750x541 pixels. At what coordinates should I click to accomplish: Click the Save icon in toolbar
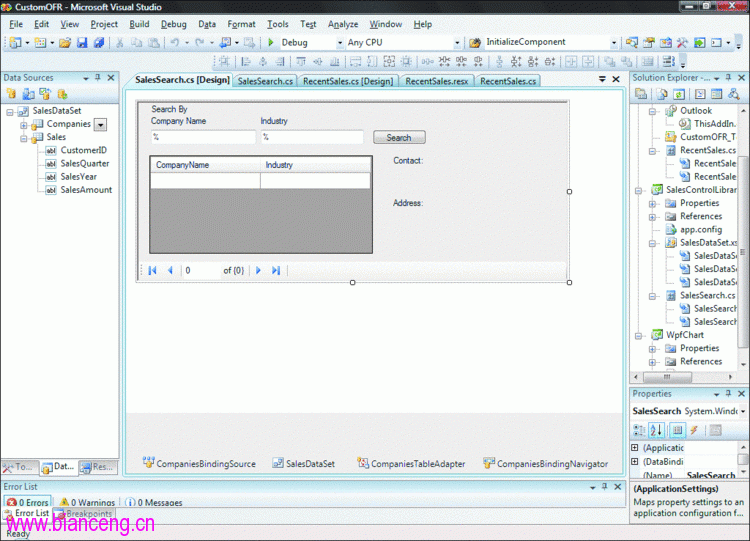click(82, 43)
